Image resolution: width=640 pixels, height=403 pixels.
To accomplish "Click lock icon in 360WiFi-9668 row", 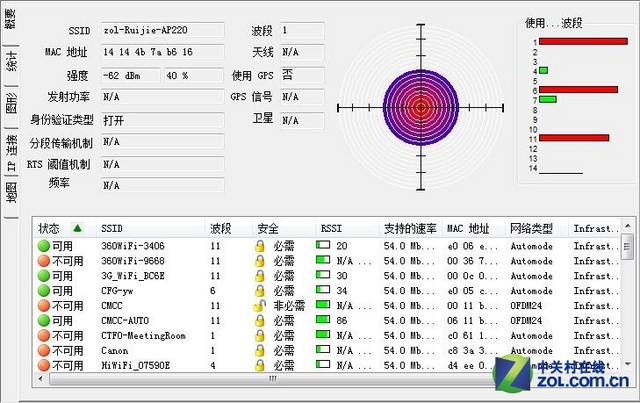I will tap(260, 261).
